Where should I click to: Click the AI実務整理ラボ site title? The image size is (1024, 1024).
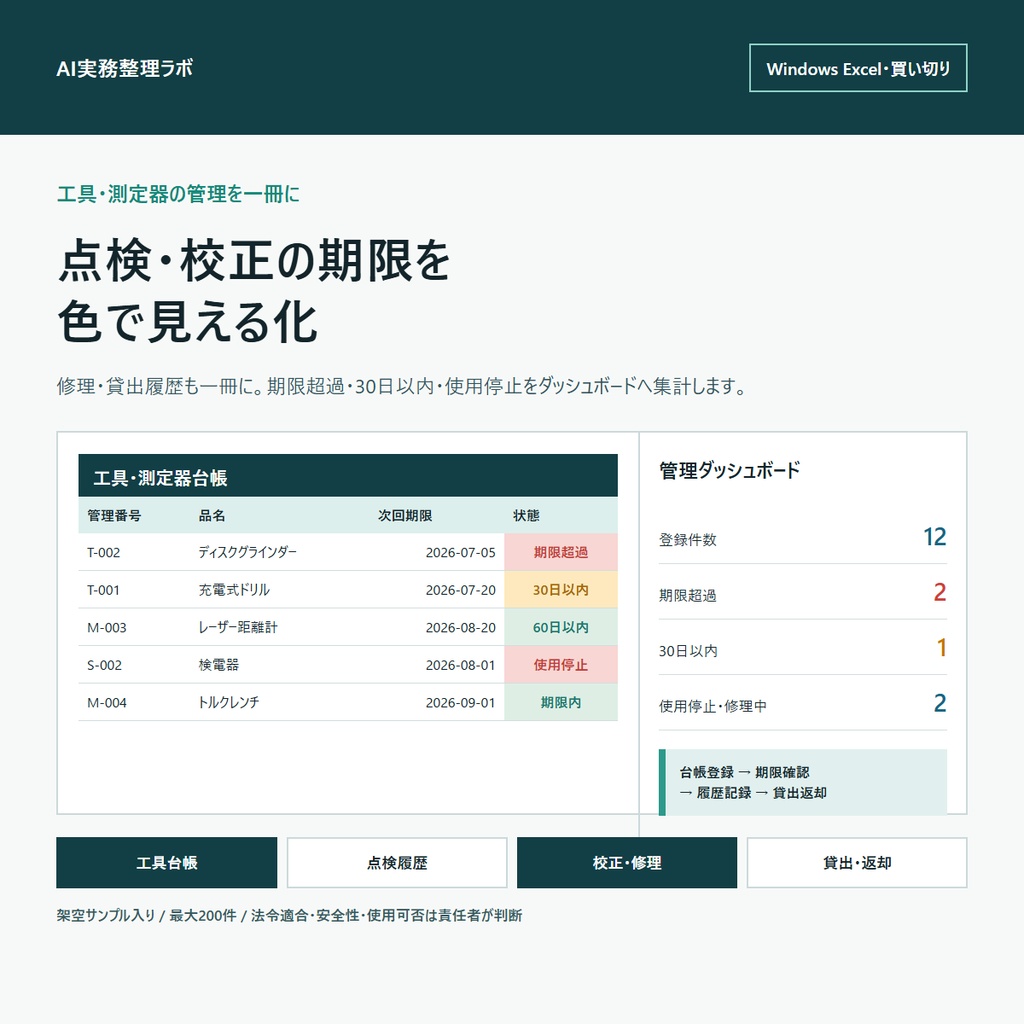(x=124, y=68)
